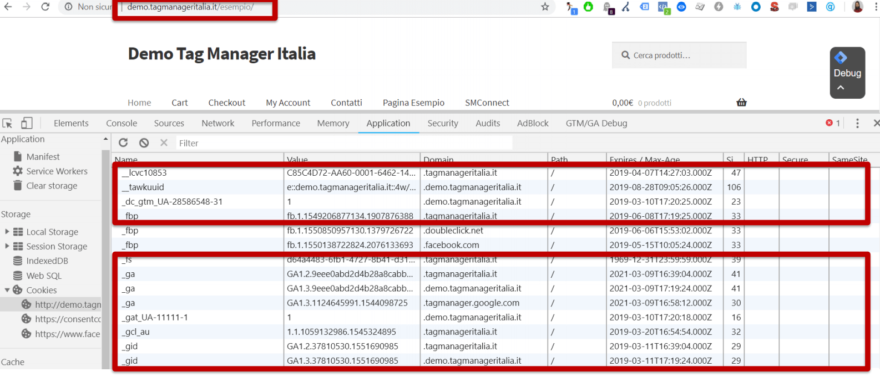Click the Cerca prodotti search field
The width and height of the screenshot is (880, 392).
point(679,55)
